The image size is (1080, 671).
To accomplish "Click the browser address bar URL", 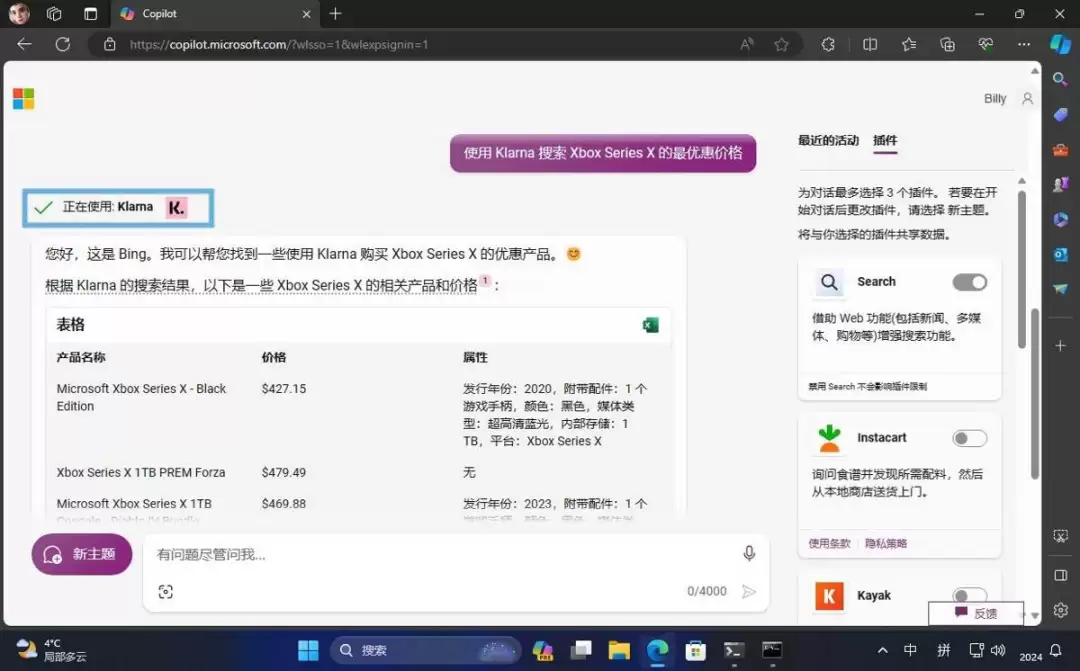I will click(279, 45).
